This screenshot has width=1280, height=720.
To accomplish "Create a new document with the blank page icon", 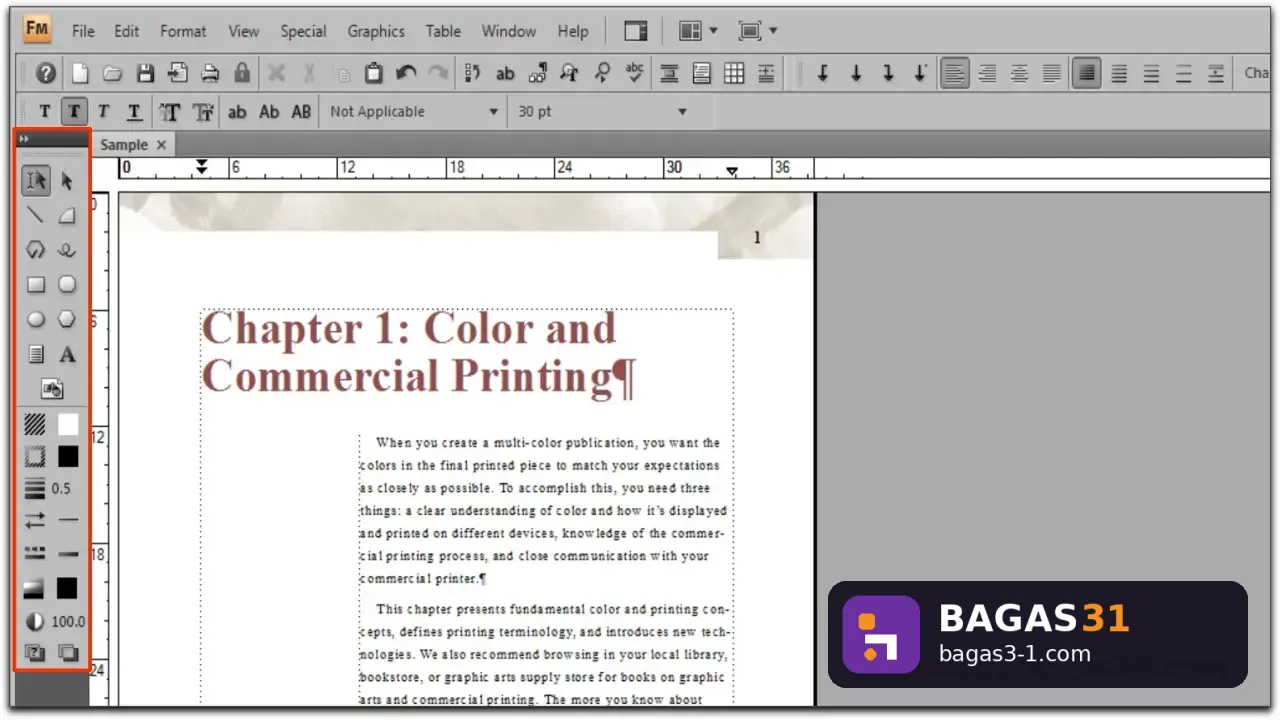I will tap(80, 73).
